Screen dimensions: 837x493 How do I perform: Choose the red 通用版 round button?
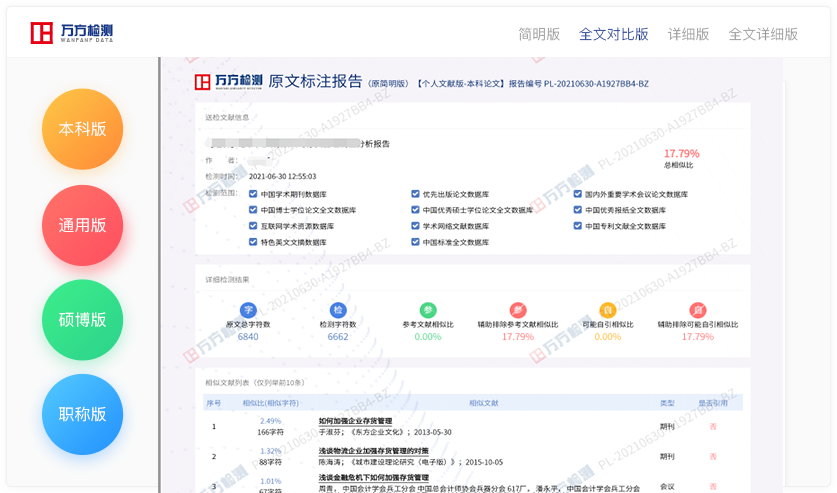coord(82,225)
